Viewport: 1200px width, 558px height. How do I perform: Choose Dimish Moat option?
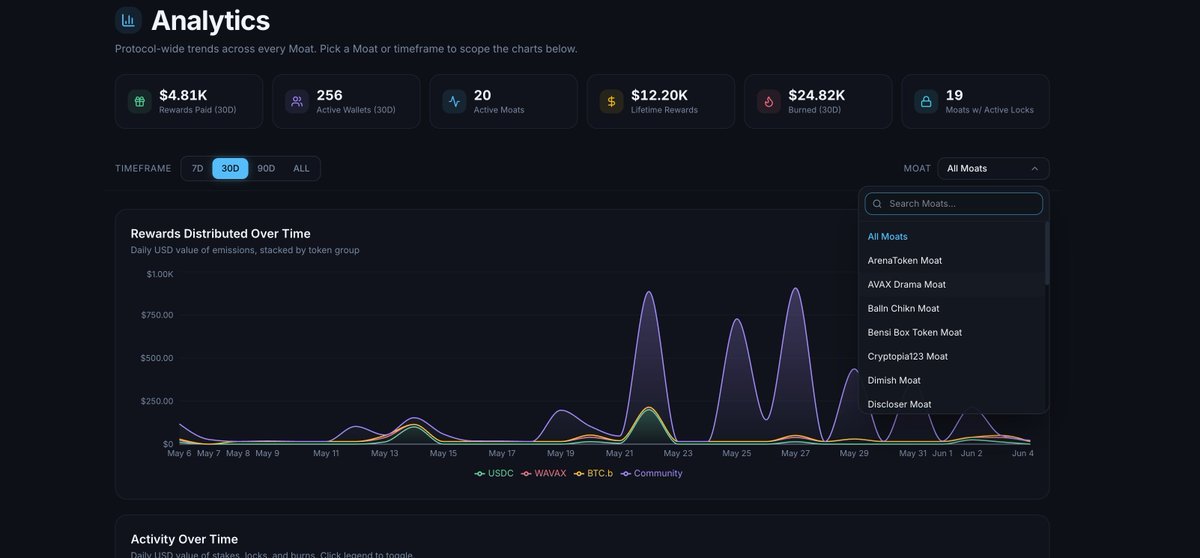pyautogui.click(x=951, y=380)
